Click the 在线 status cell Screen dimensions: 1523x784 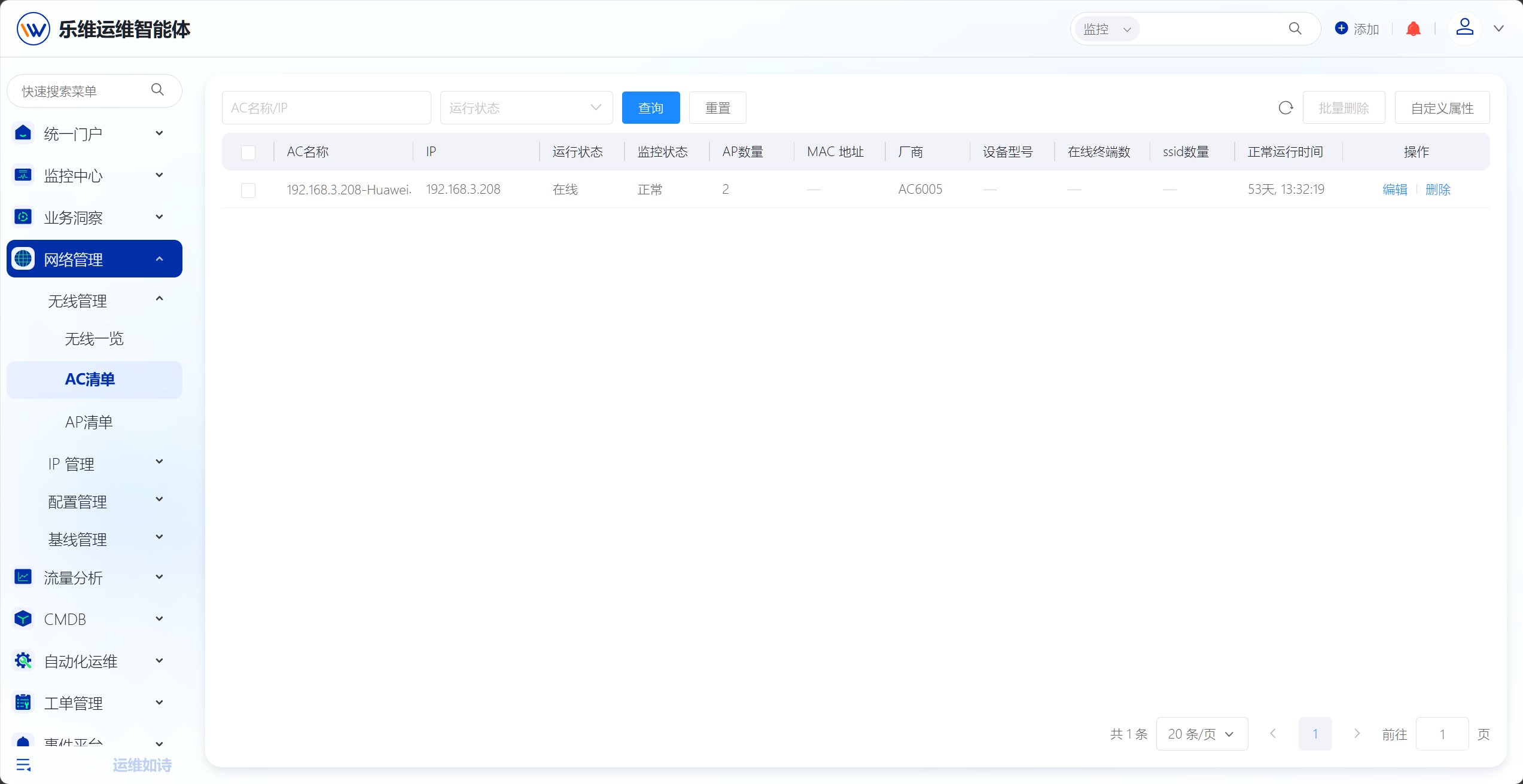click(x=565, y=190)
